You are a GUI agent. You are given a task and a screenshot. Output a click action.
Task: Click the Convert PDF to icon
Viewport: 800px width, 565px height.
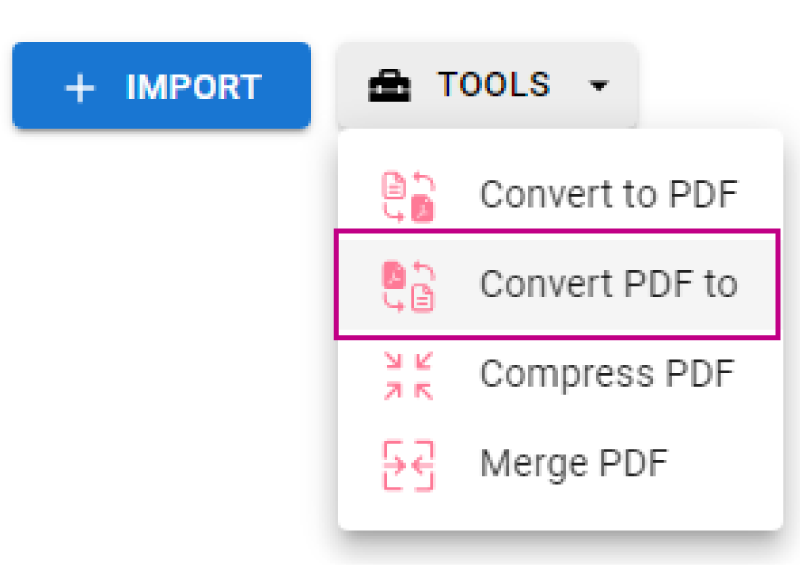(x=409, y=286)
